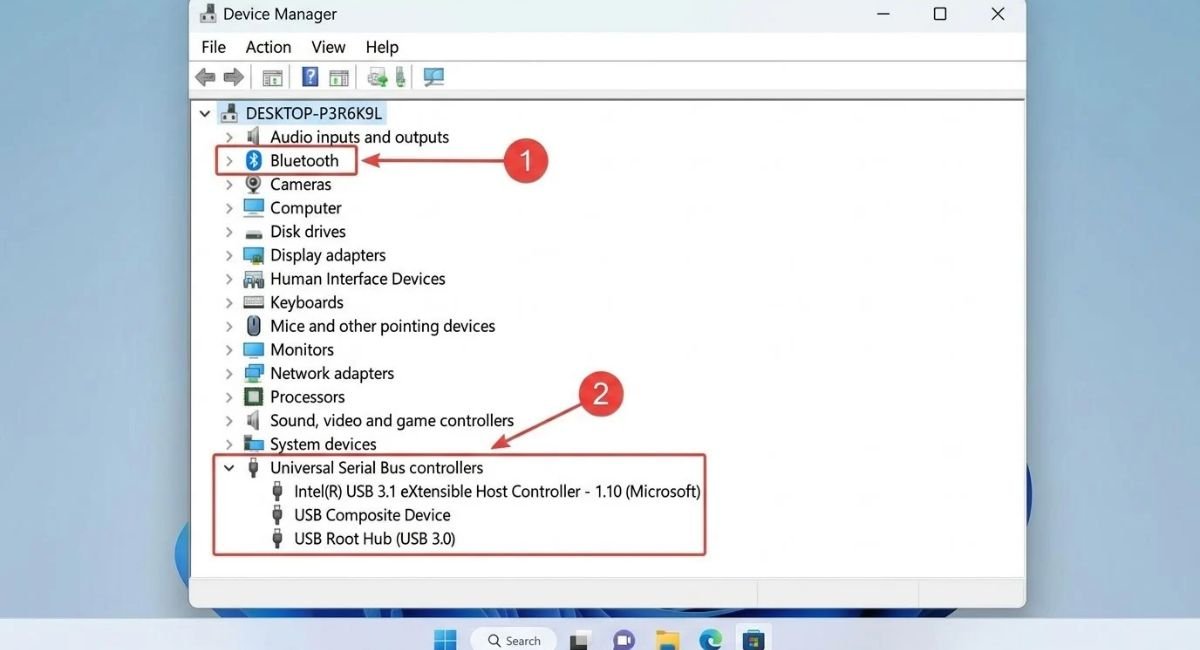Click the Processors chip icon
Image resolution: width=1200 pixels, height=650 pixels.
pos(253,397)
